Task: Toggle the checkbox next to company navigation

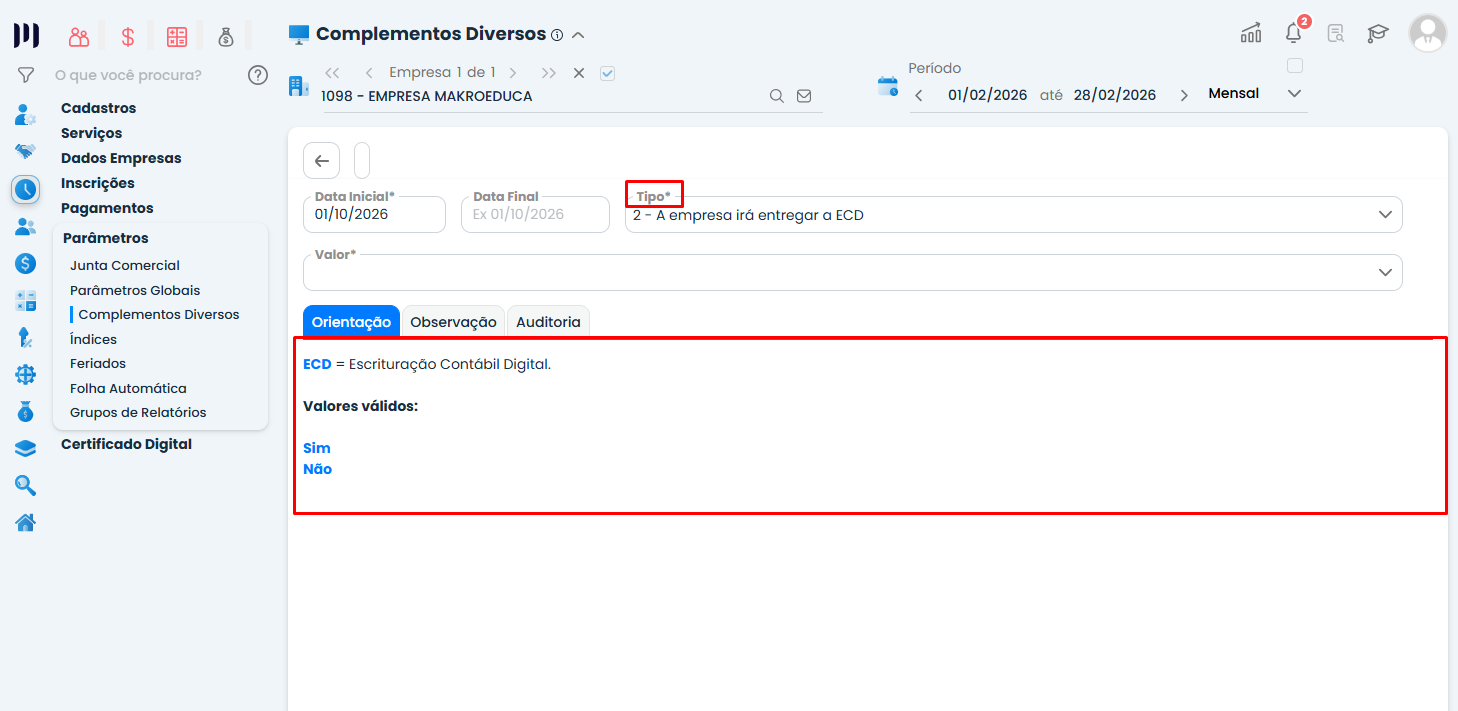Action: 607,73
